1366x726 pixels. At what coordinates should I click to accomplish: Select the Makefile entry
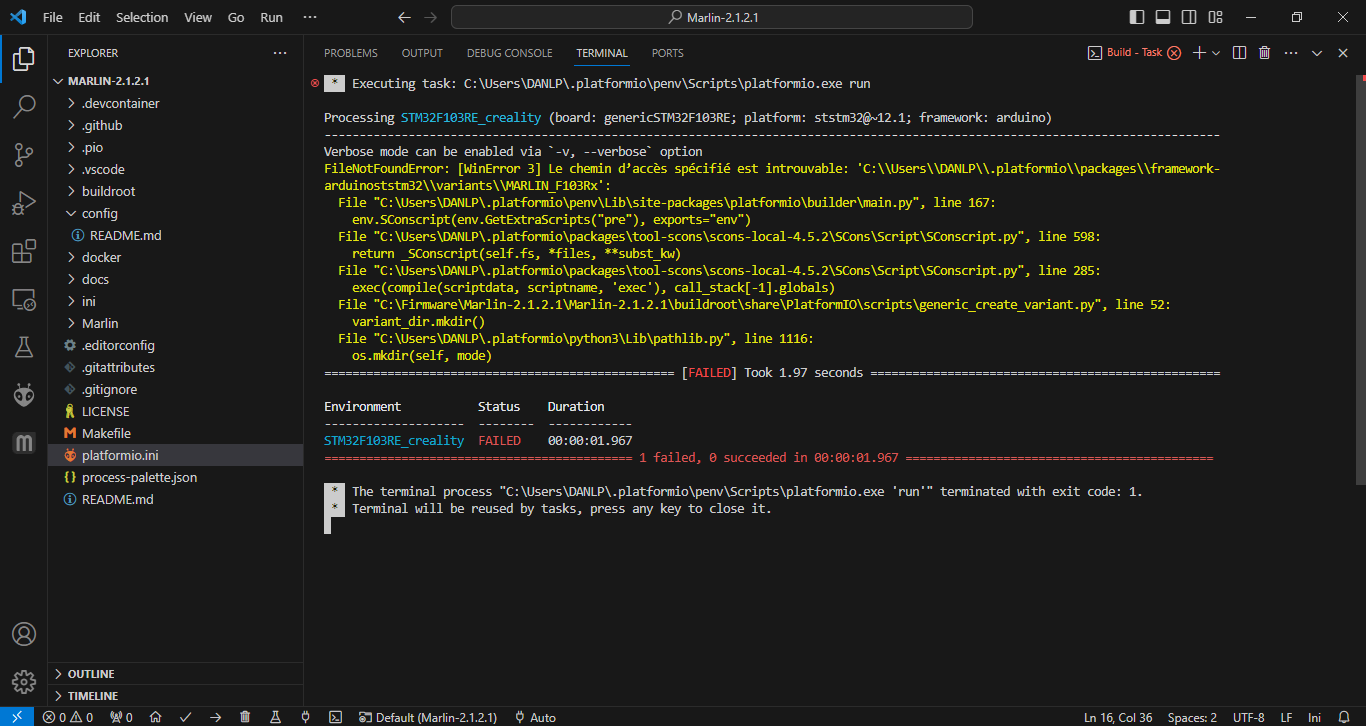pos(175,433)
